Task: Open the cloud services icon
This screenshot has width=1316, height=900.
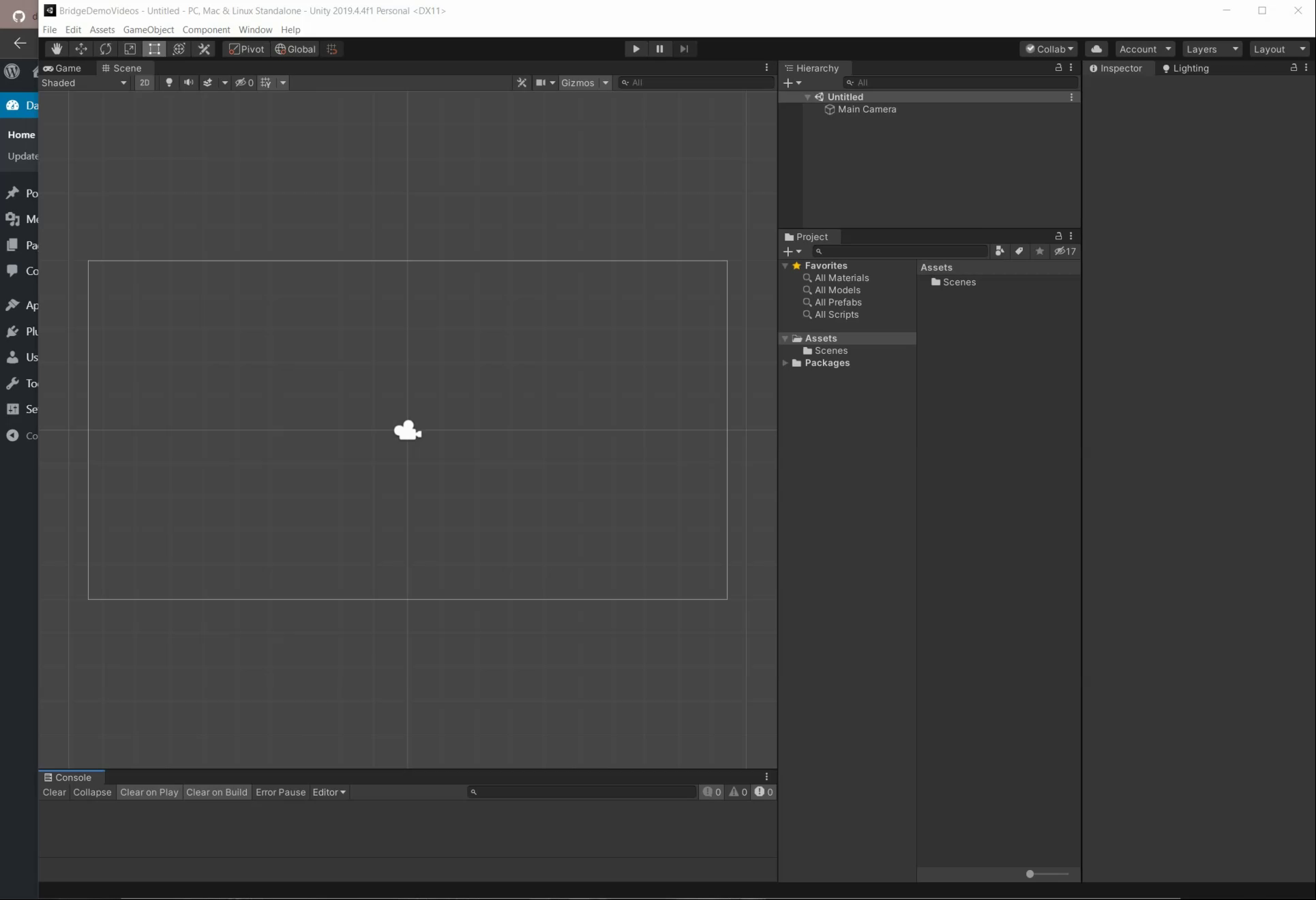Action: [x=1096, y=49]
